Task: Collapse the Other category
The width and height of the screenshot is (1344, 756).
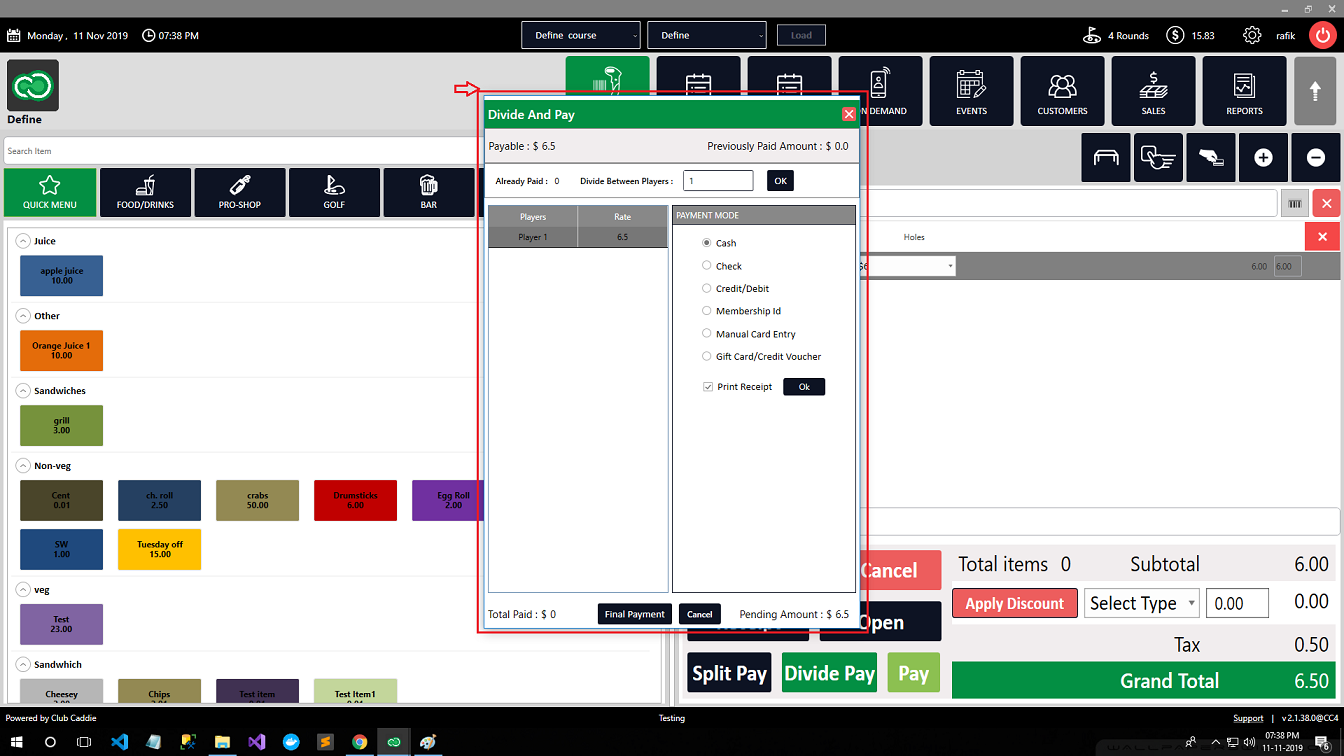Action: coord(23,316)
